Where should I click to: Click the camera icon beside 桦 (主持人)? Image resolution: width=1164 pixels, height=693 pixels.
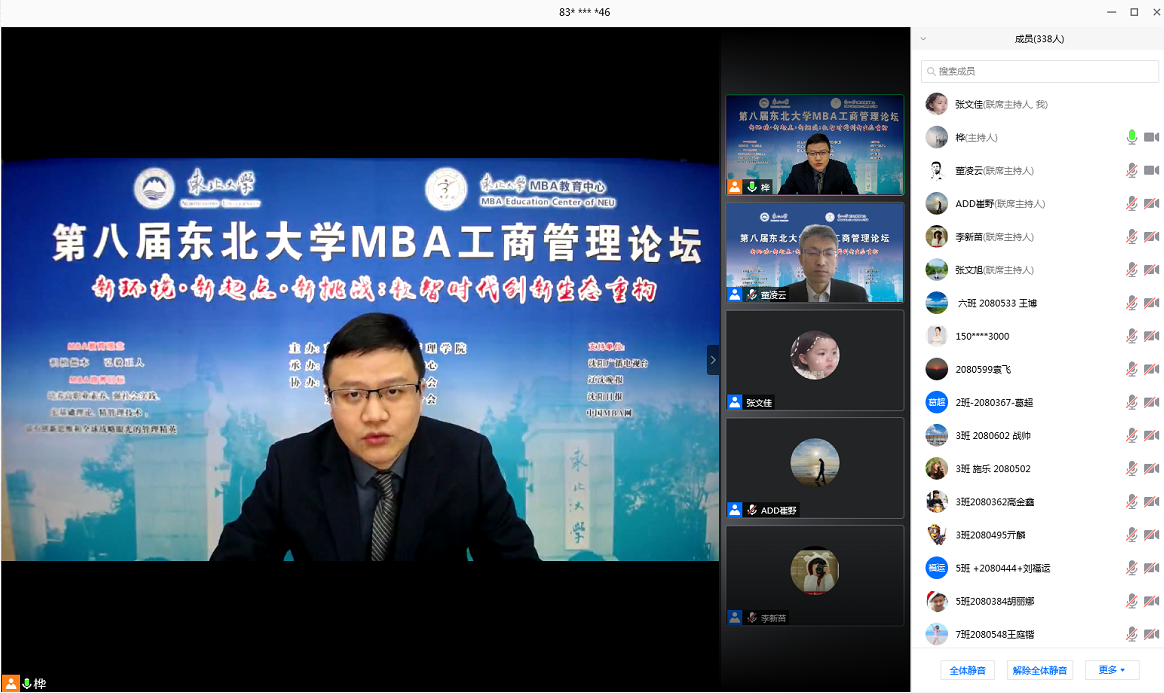coord(1151,137)
